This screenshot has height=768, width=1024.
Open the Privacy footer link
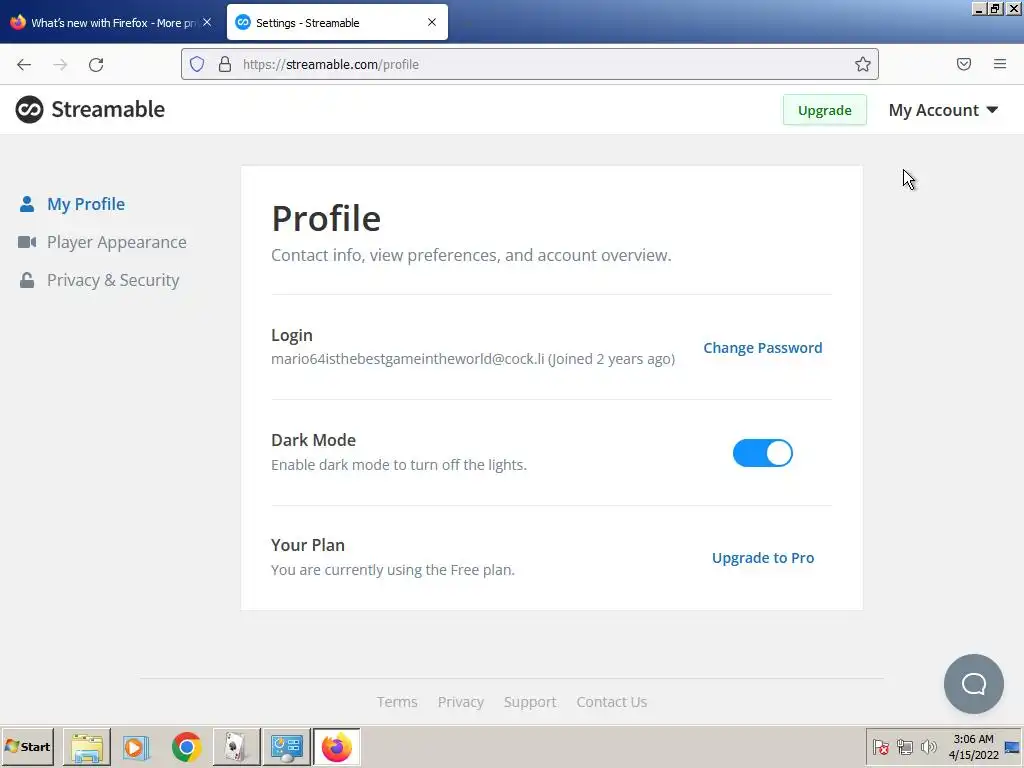(460, 702)
